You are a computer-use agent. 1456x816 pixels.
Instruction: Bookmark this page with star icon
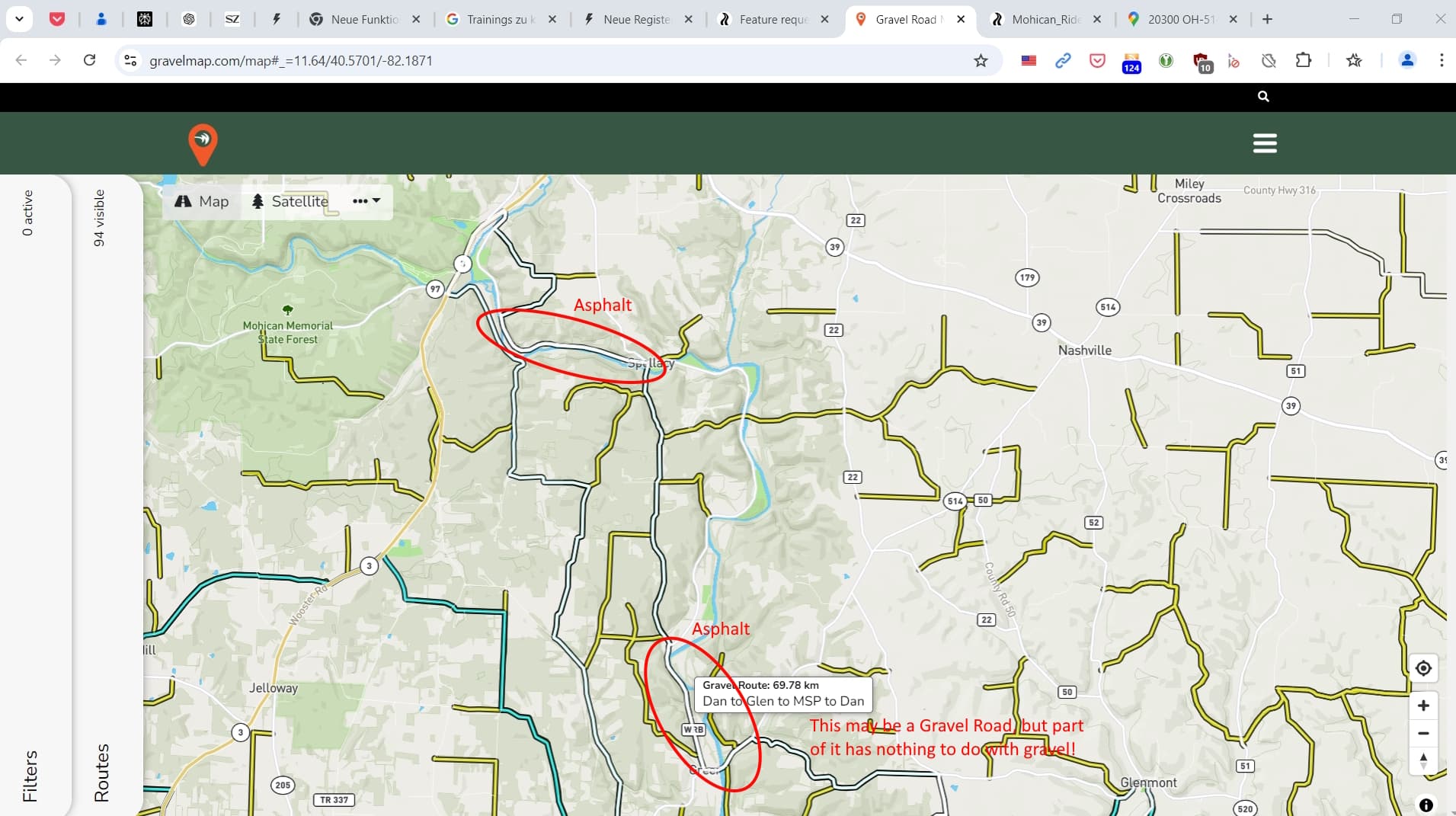tap(981, 61)
